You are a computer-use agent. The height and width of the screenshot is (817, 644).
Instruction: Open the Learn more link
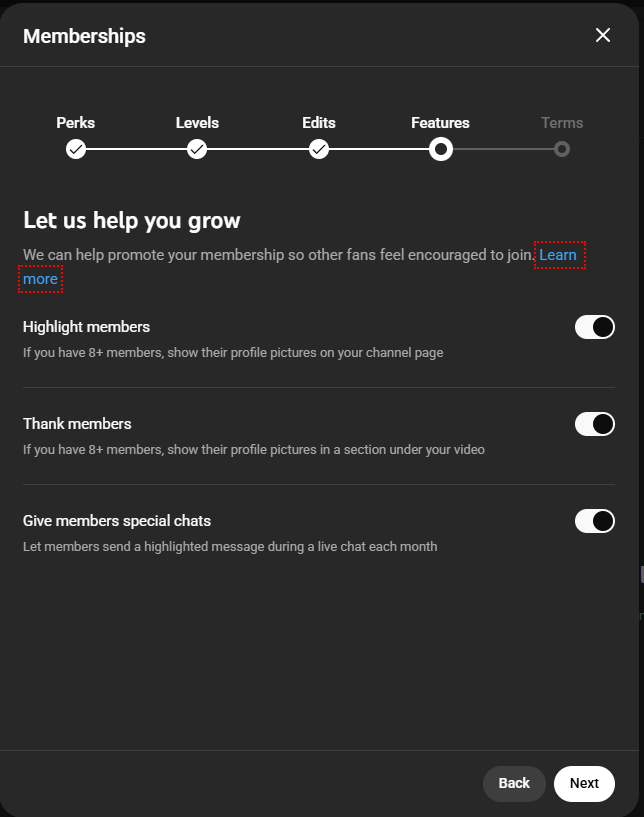(559, 254)
